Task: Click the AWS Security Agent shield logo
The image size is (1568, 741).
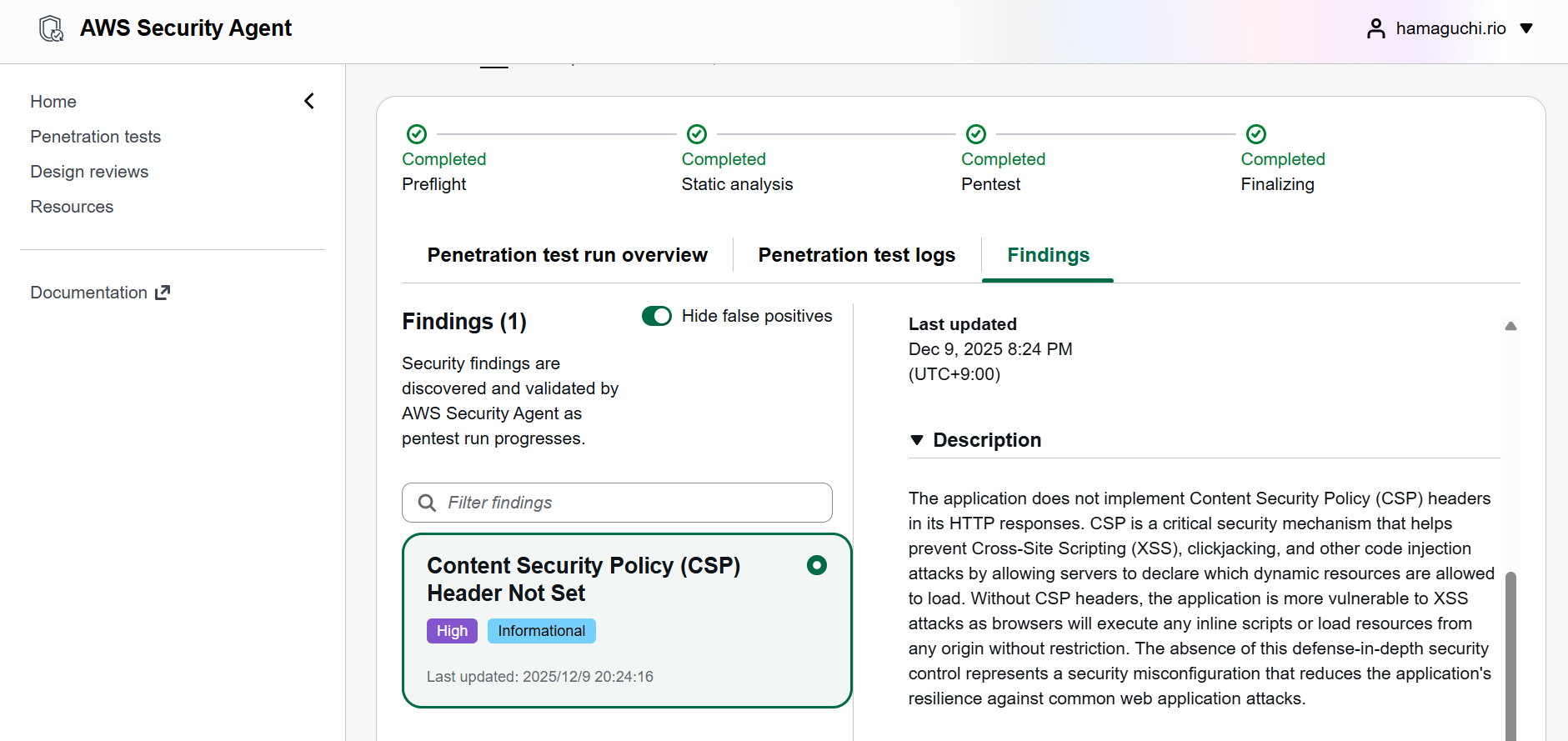Action: 52,28
